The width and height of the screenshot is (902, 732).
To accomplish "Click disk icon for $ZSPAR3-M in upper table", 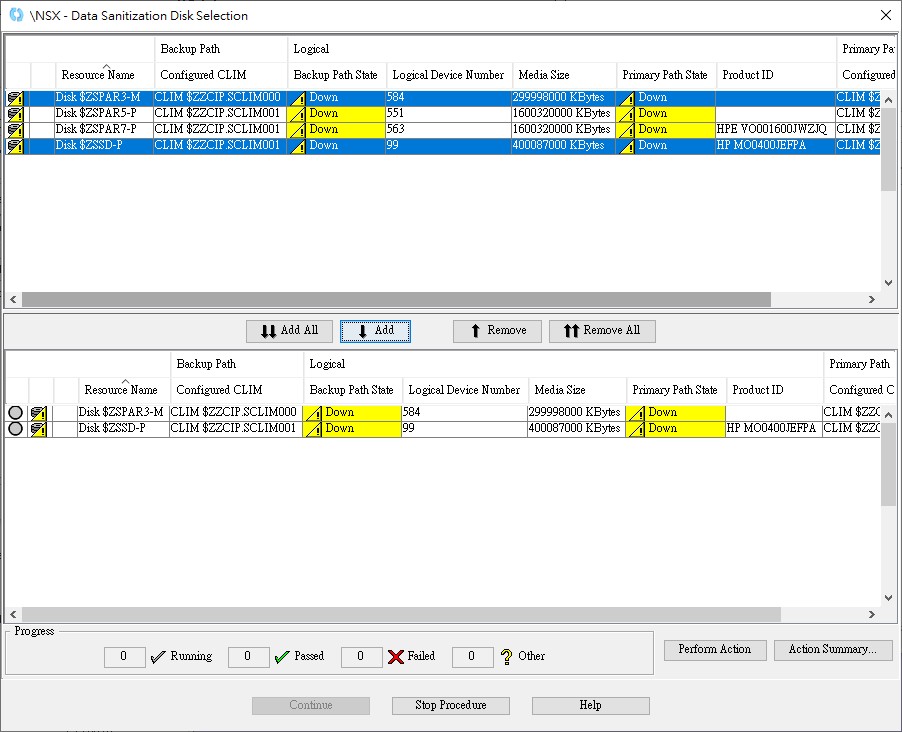I will click(x=16, y=98).
